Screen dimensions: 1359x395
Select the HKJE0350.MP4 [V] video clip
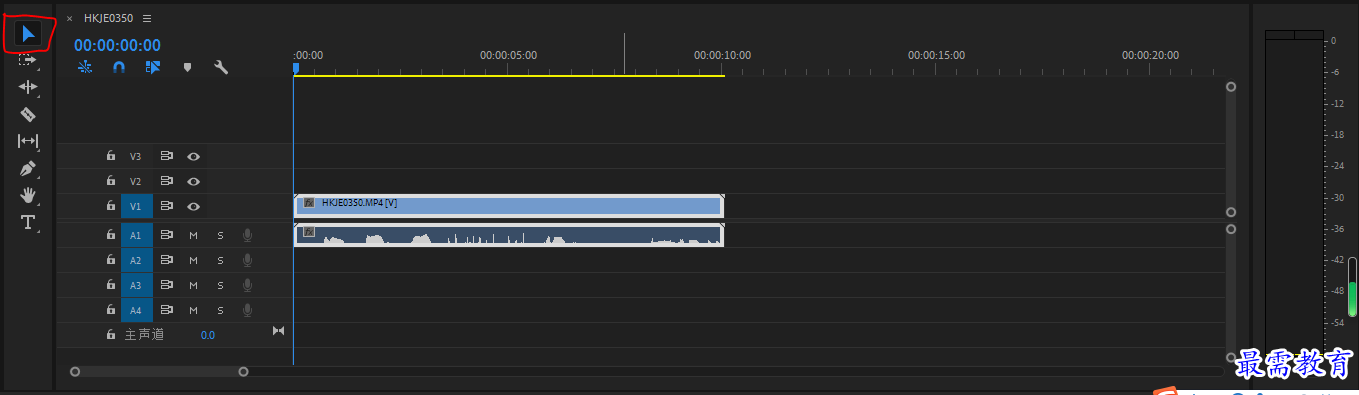point(509,205)
